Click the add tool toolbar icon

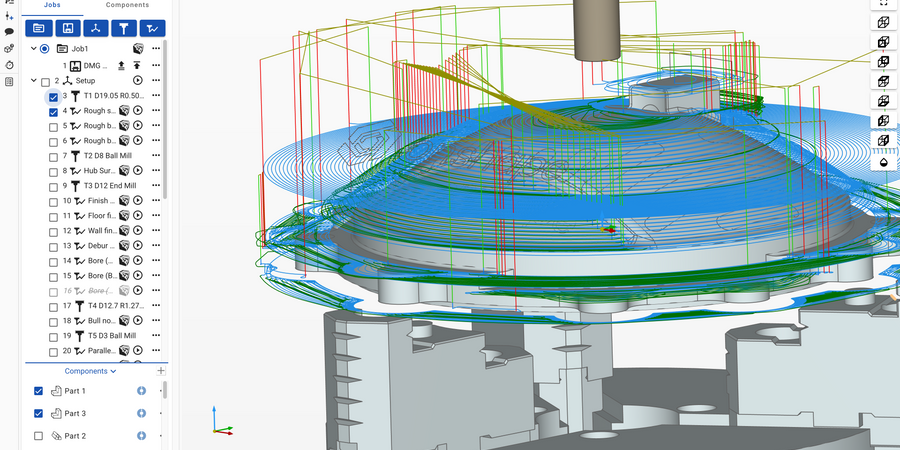pos(124,28)
